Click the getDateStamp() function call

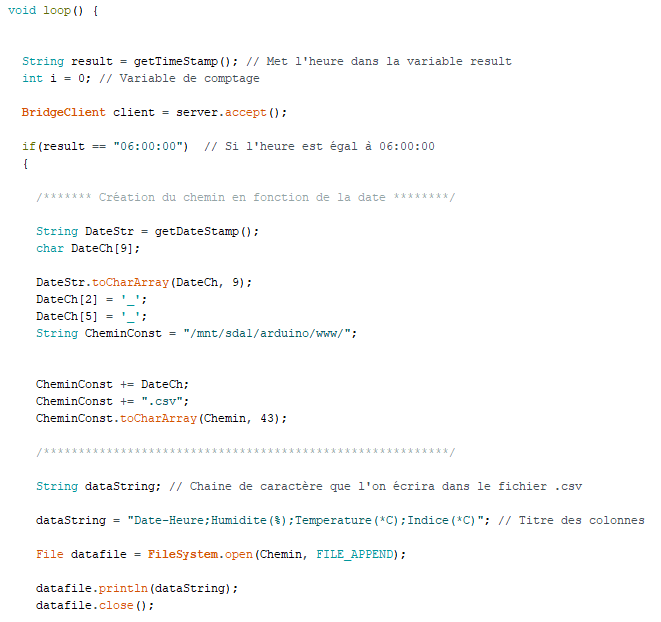coord(206,231)
